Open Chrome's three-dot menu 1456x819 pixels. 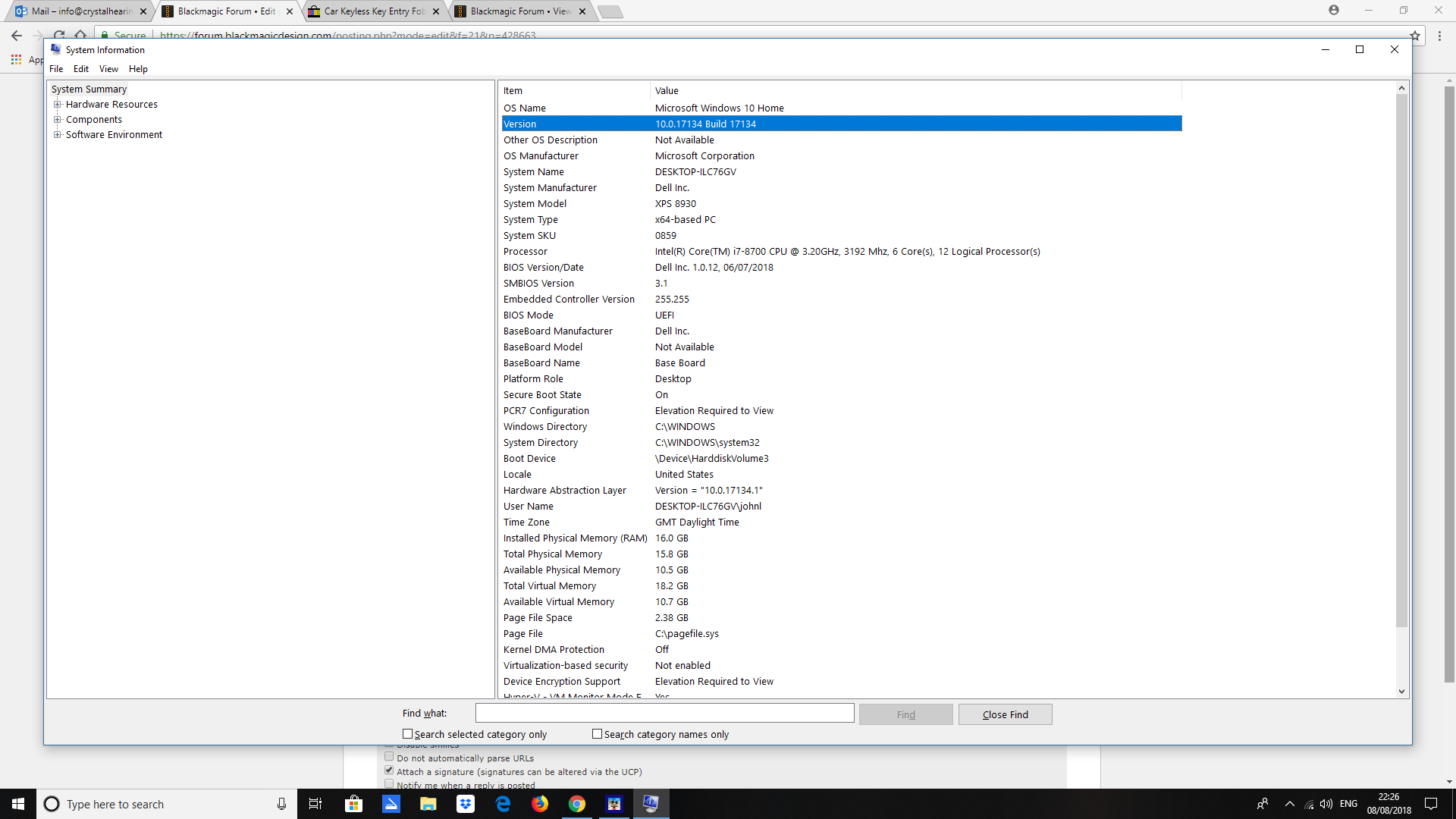pos(1439,36)
